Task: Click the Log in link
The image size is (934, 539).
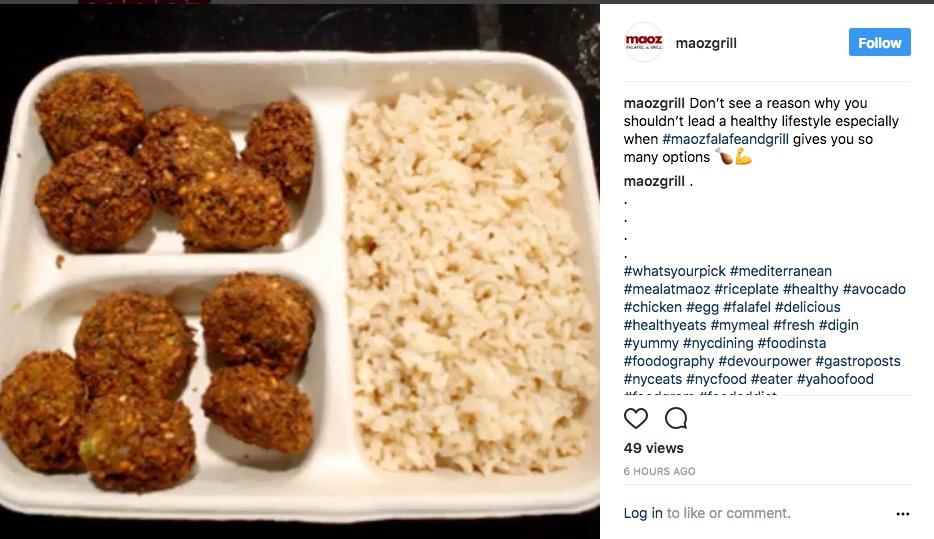Action: [643, 513]
